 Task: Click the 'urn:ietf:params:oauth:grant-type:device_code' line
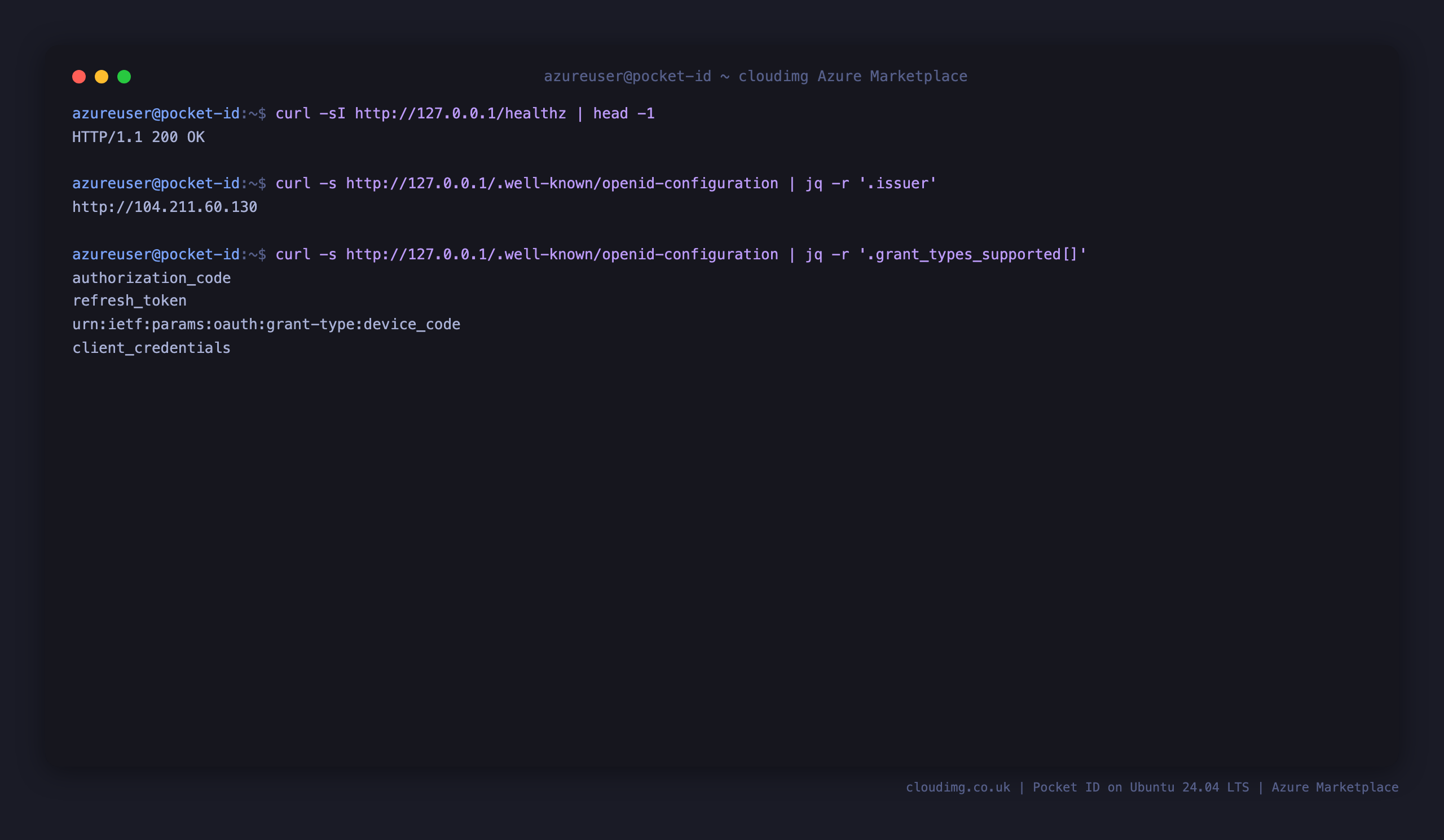(266, 324)
